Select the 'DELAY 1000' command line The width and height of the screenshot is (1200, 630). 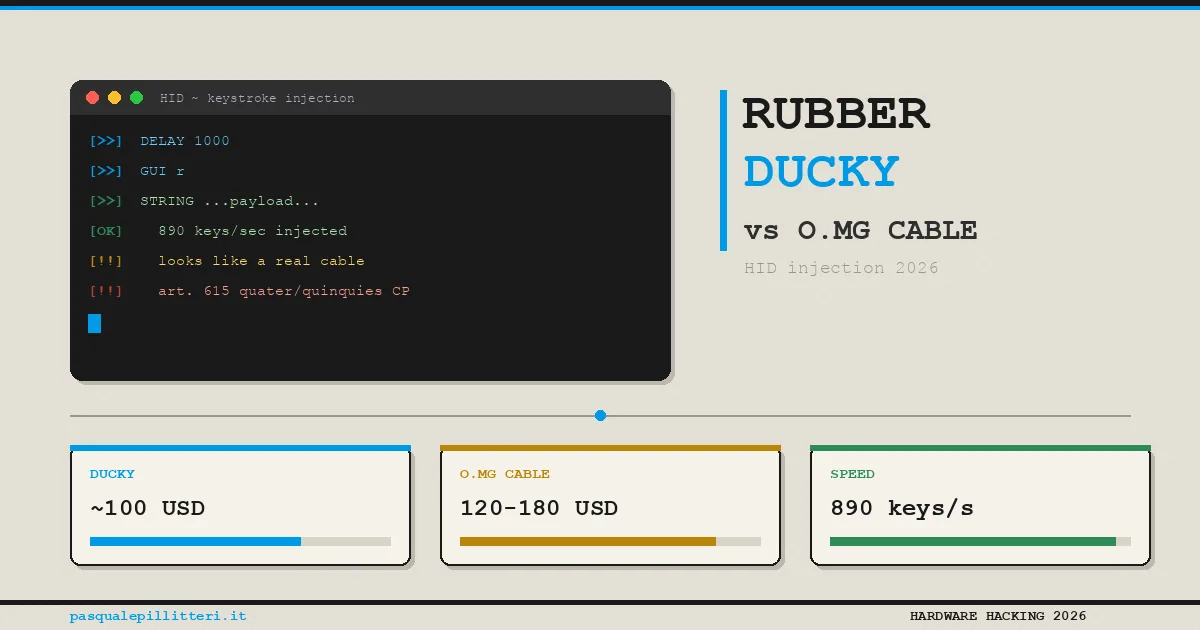coord(185,141)
